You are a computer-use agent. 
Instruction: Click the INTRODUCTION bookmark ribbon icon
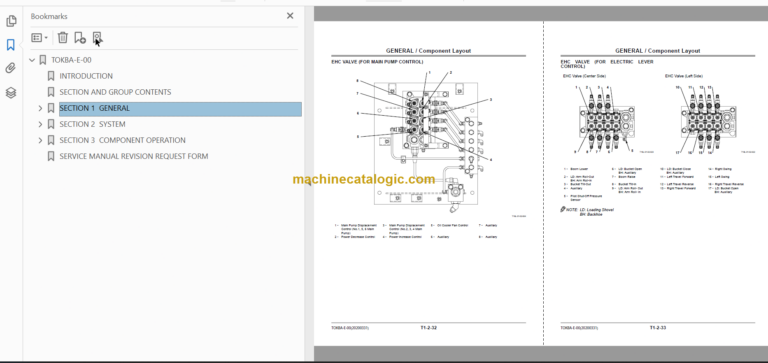click(50, 76)
